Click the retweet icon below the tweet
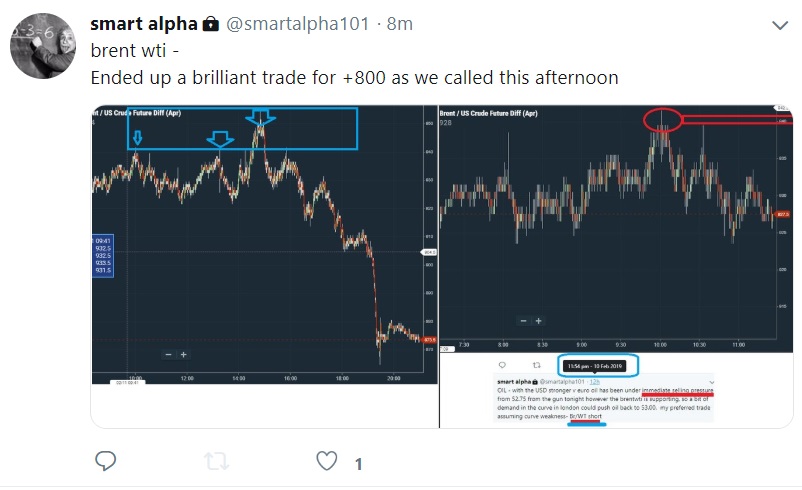Viewport: 802px width, 490px height. 216,461
